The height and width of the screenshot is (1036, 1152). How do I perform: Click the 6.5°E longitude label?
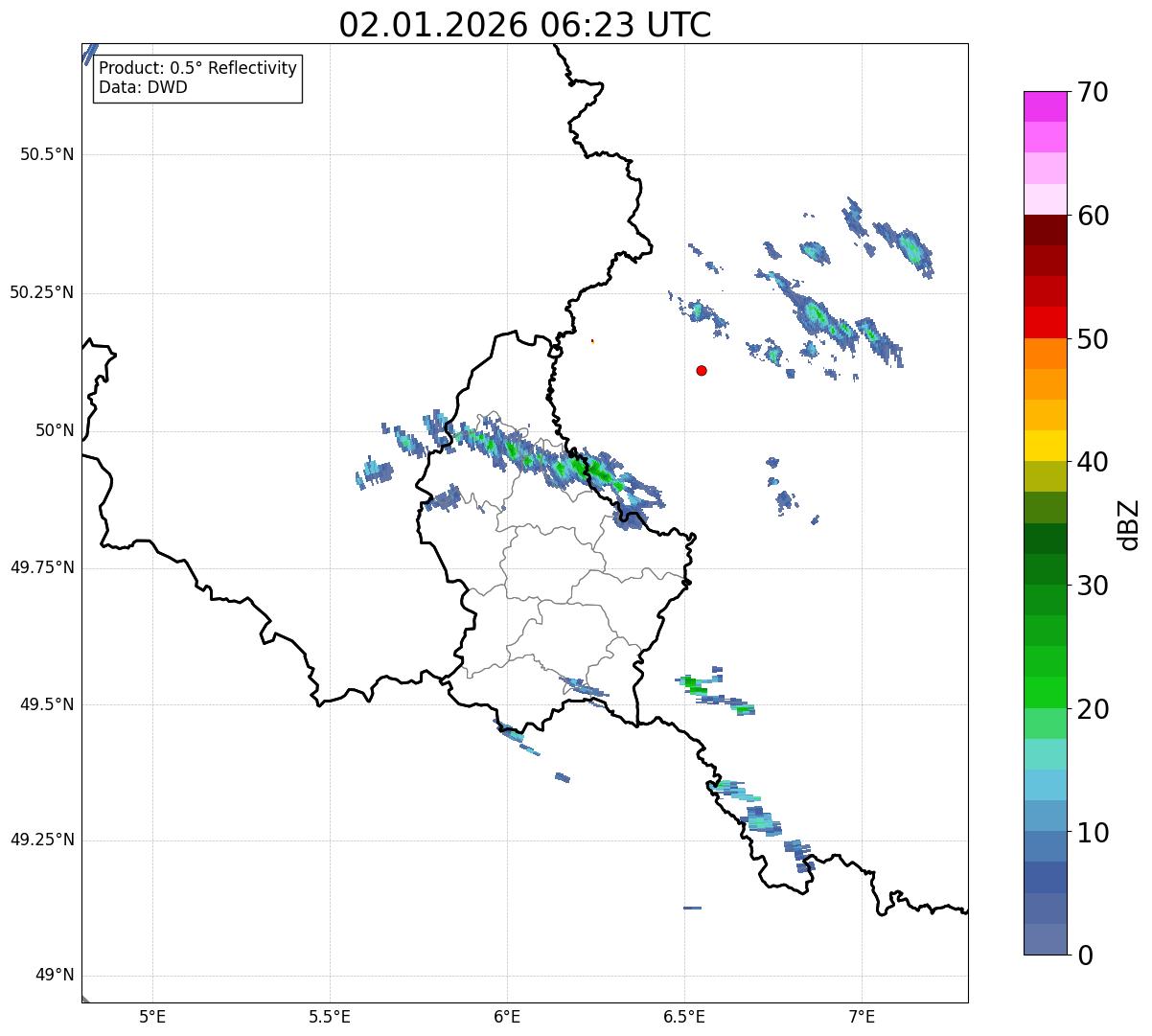[x=684, y=1017]
